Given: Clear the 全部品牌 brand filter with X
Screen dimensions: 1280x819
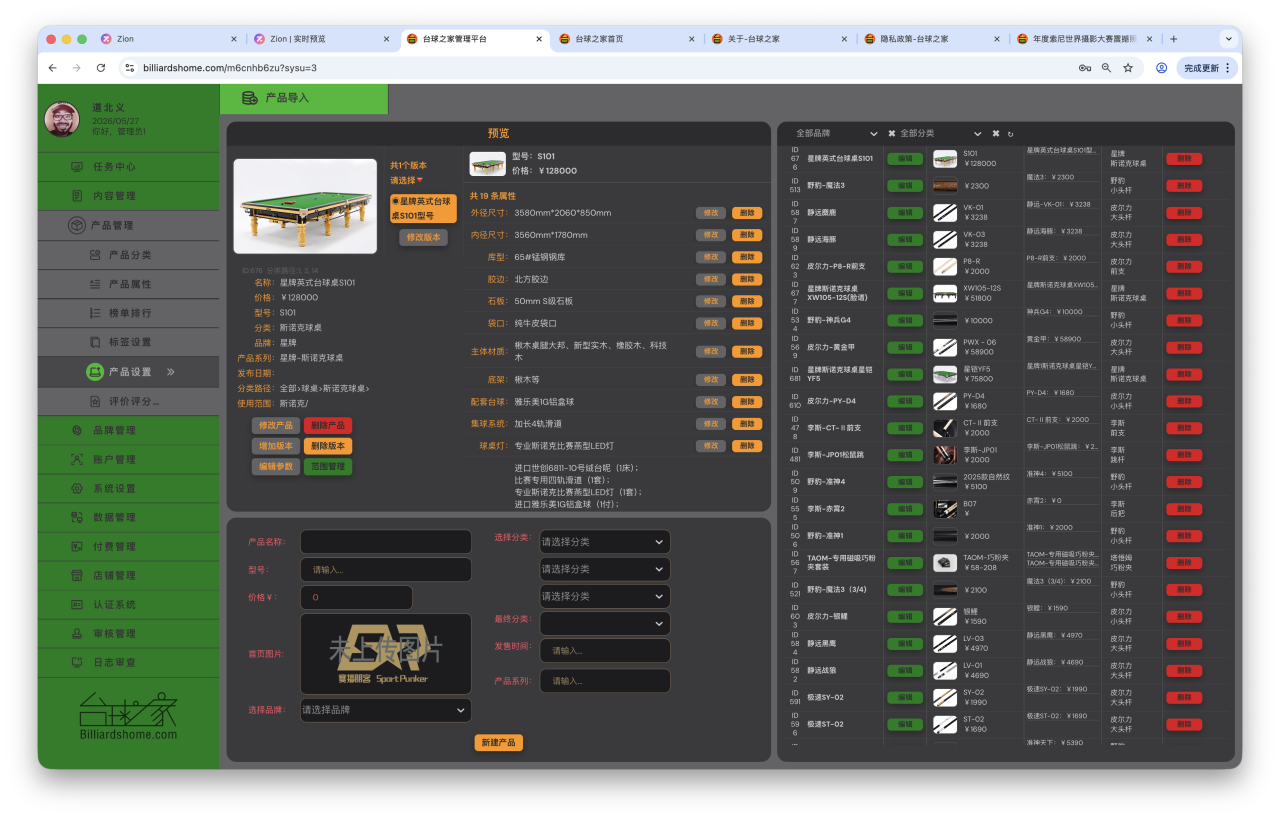Looking at the screenshot, I should pos(892,133).
